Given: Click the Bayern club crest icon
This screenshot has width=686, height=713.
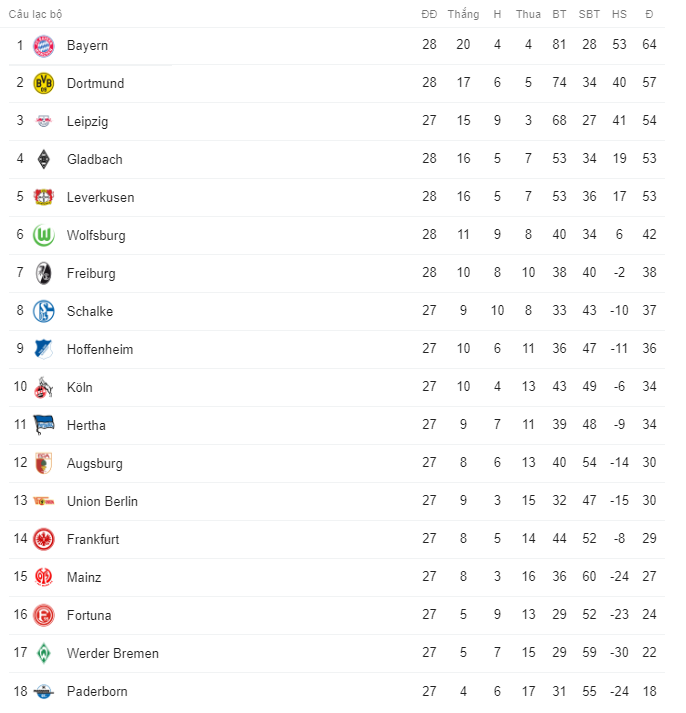Looking at the screenshot, I should point(43,45).
